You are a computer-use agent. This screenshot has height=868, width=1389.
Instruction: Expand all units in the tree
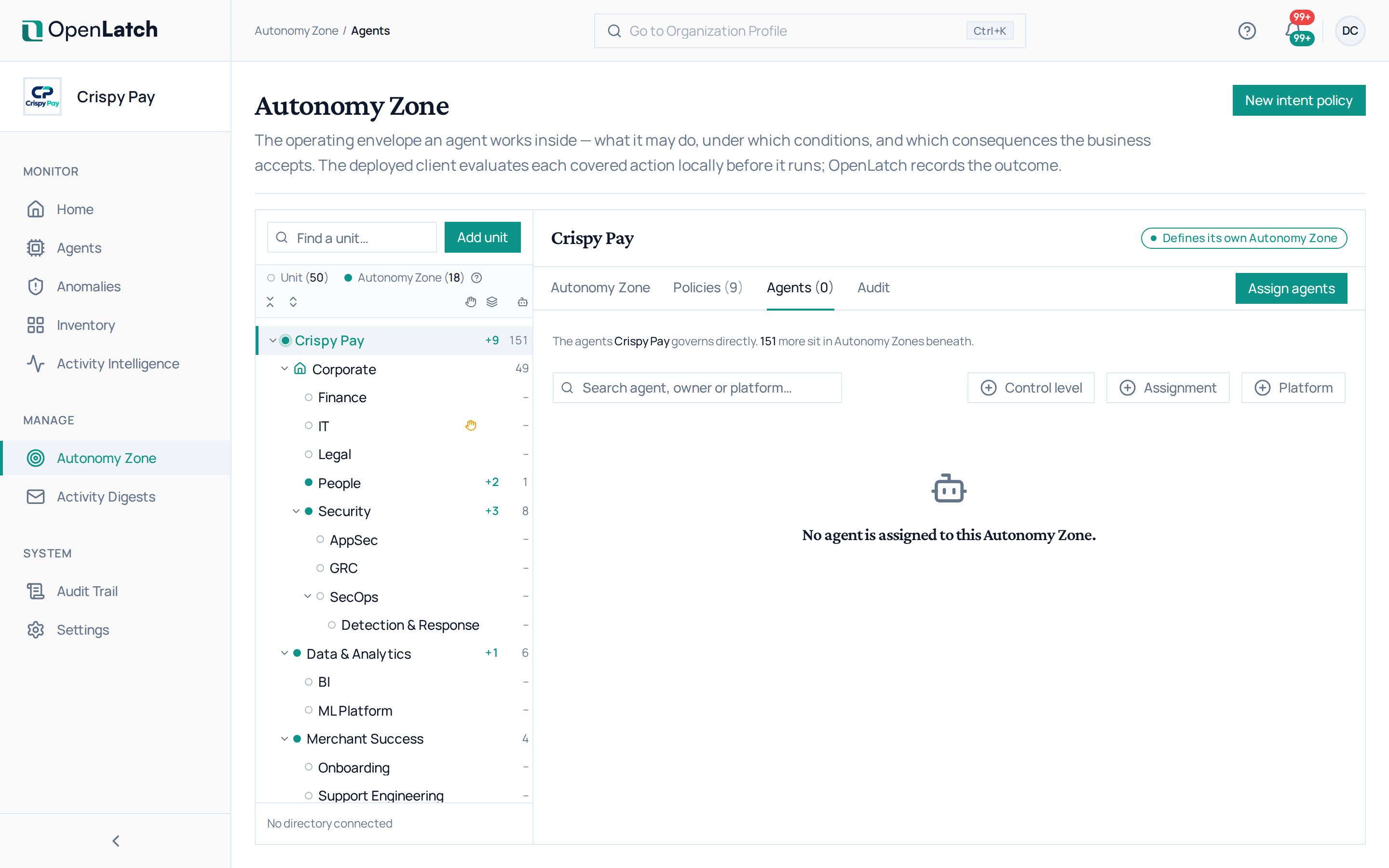pos(293,302)
